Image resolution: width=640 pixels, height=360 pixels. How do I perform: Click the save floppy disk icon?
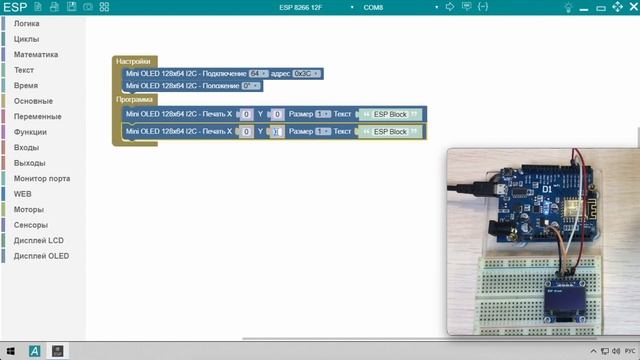pyautogui.click(x=71, y=7)
